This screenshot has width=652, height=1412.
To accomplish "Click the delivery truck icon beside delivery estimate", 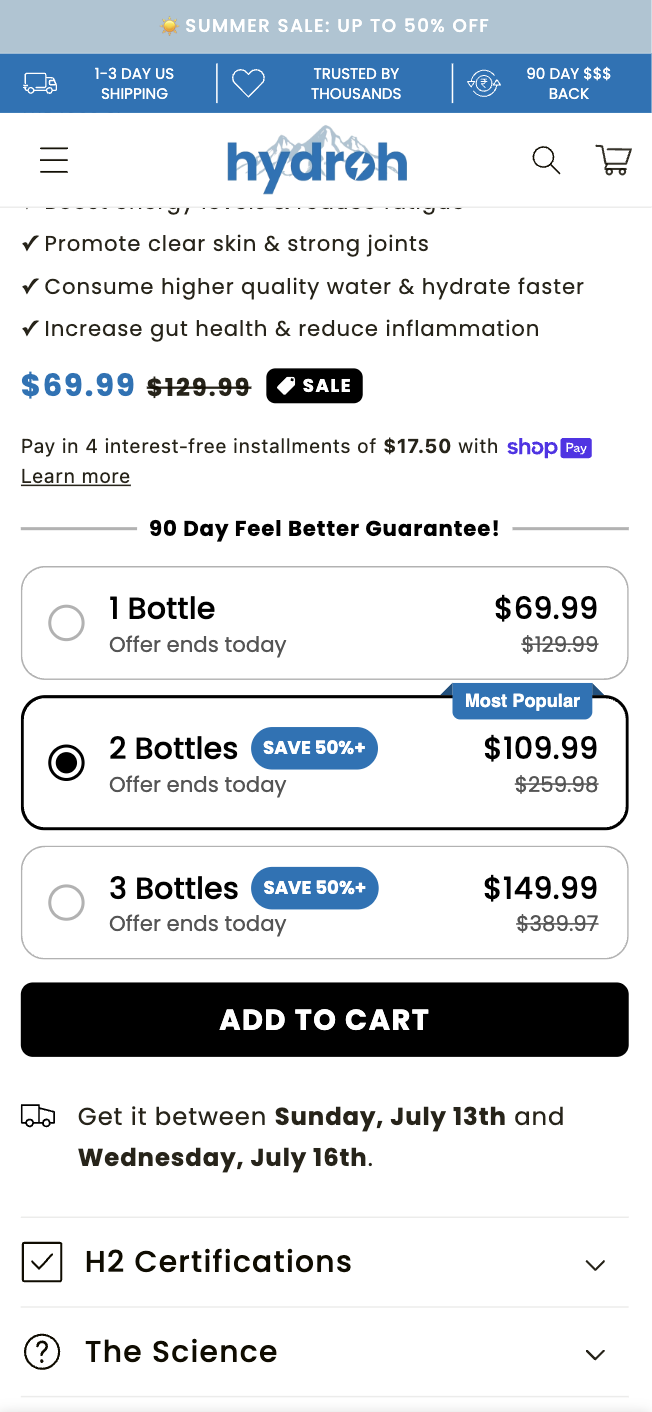I will pyautogui.click(x=38, y=1116).
